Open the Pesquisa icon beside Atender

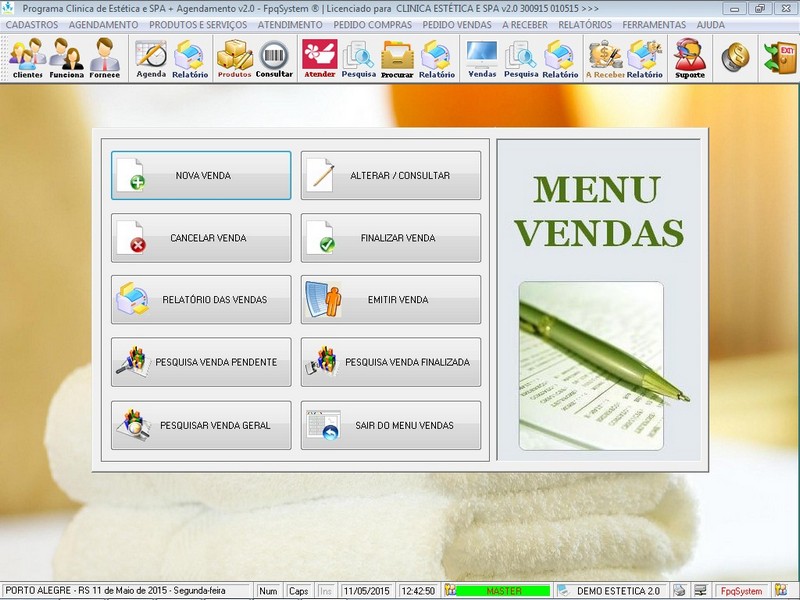359,58
